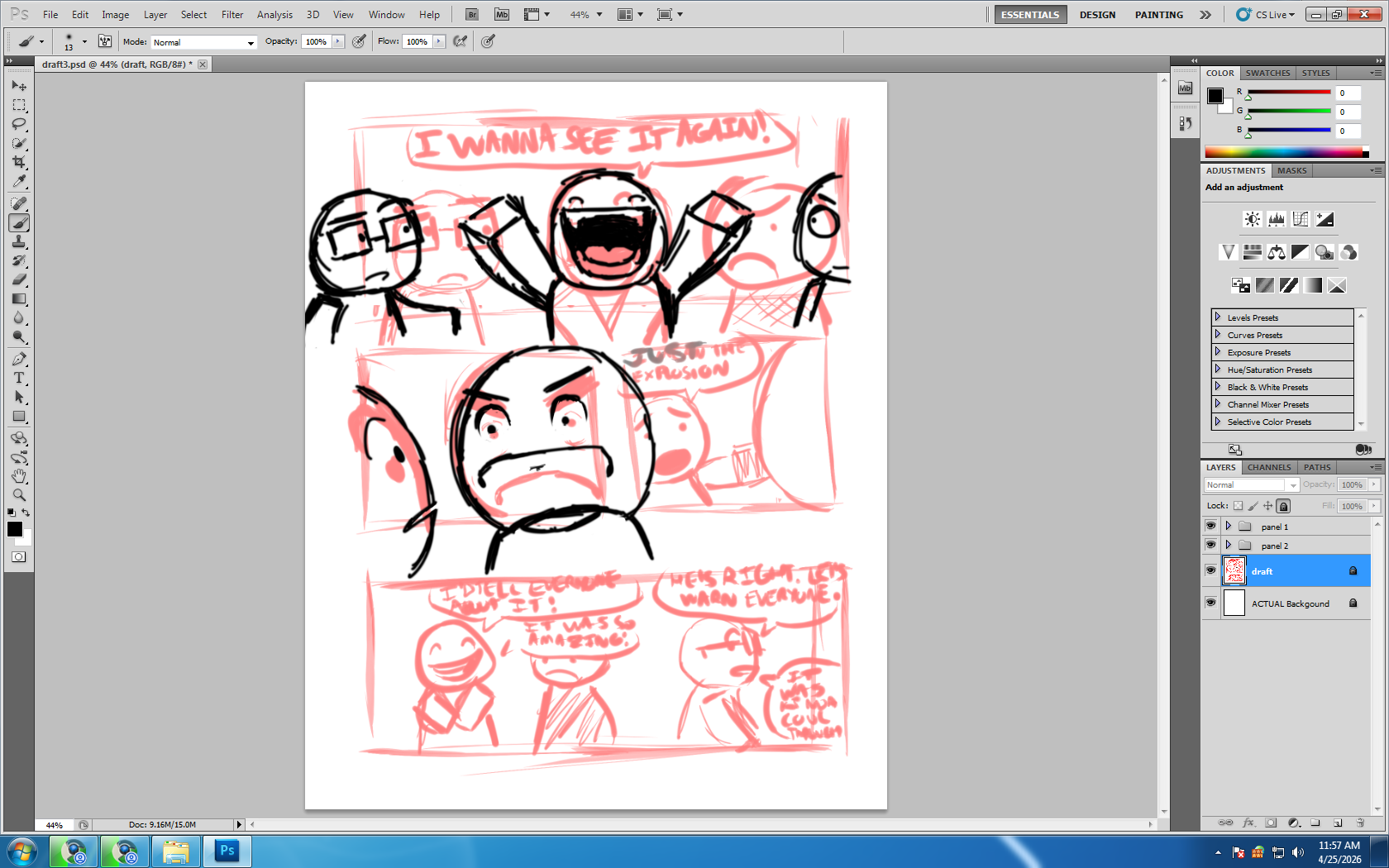
Task: Expand Levels Presets list
Action: [x=1218, y=317]
